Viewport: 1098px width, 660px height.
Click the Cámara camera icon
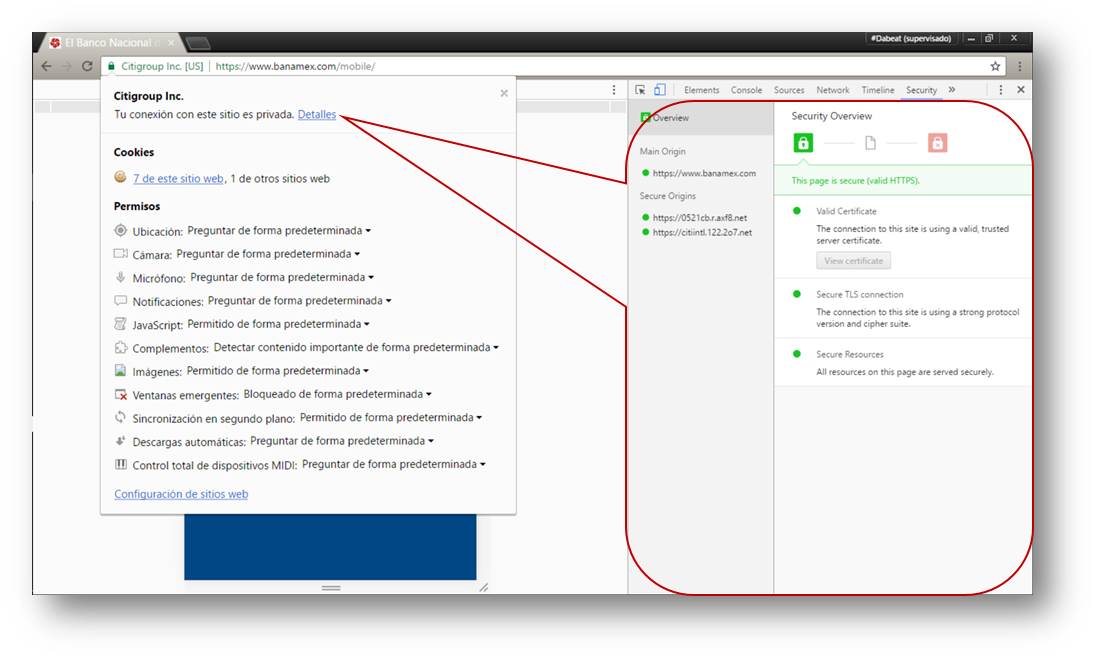pyautogui.click(x=120, y=253)
